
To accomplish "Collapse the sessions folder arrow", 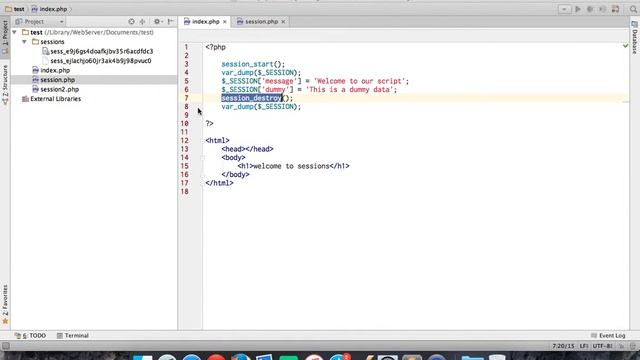I will [x=24, y=42].
